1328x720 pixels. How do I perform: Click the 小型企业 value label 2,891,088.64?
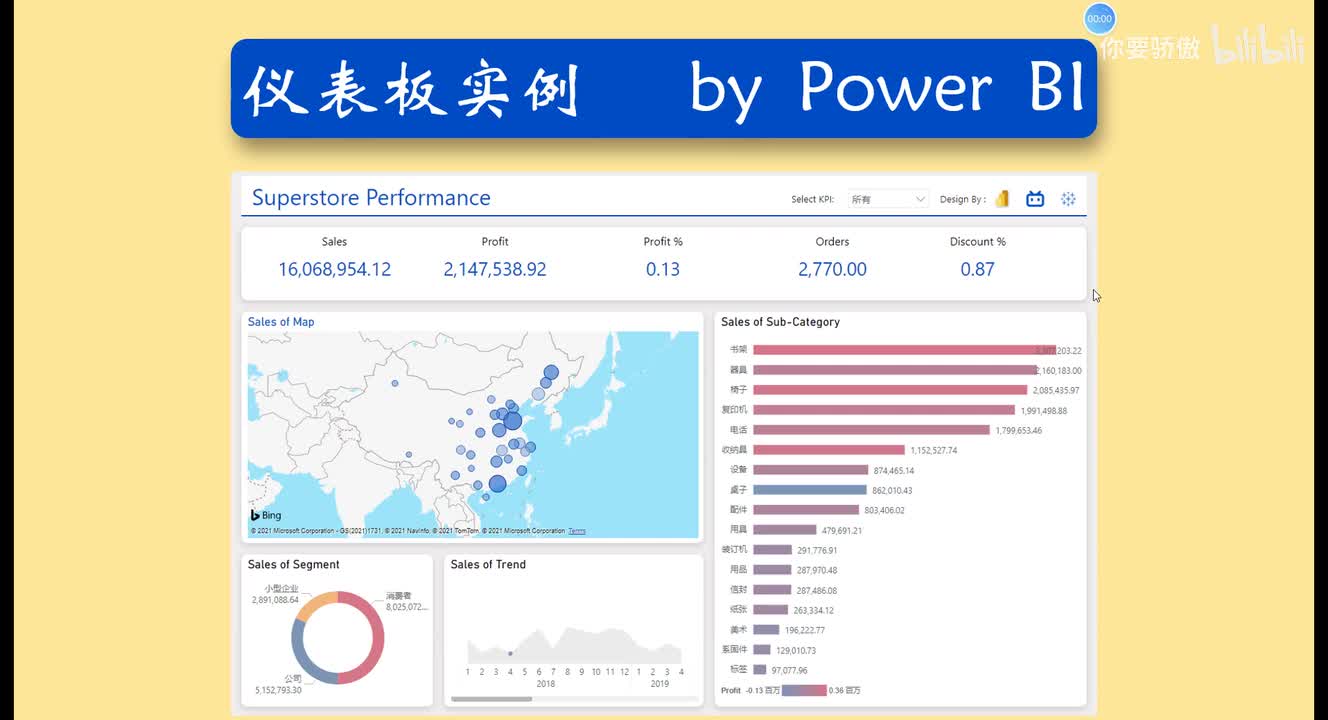pyautogui.click(x=274, y=600)
